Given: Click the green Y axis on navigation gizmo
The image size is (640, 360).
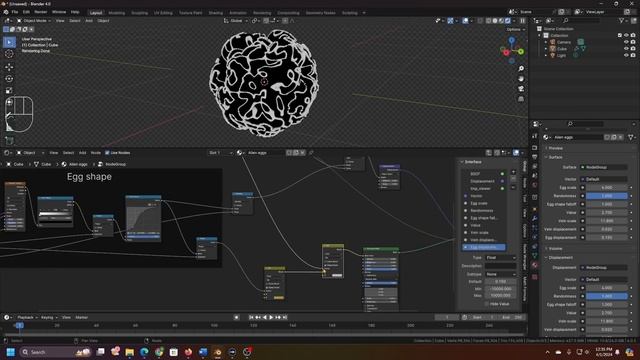Looking at the screenshot, I should (521, 51).
